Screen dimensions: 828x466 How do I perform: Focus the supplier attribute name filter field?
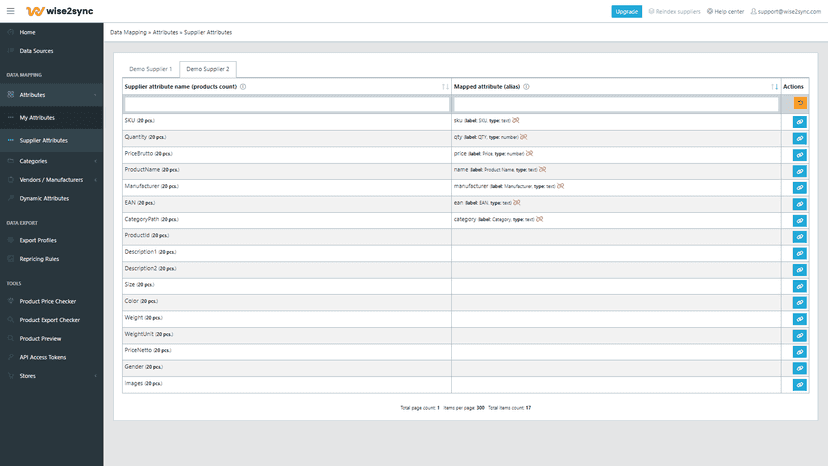(287, 104)
